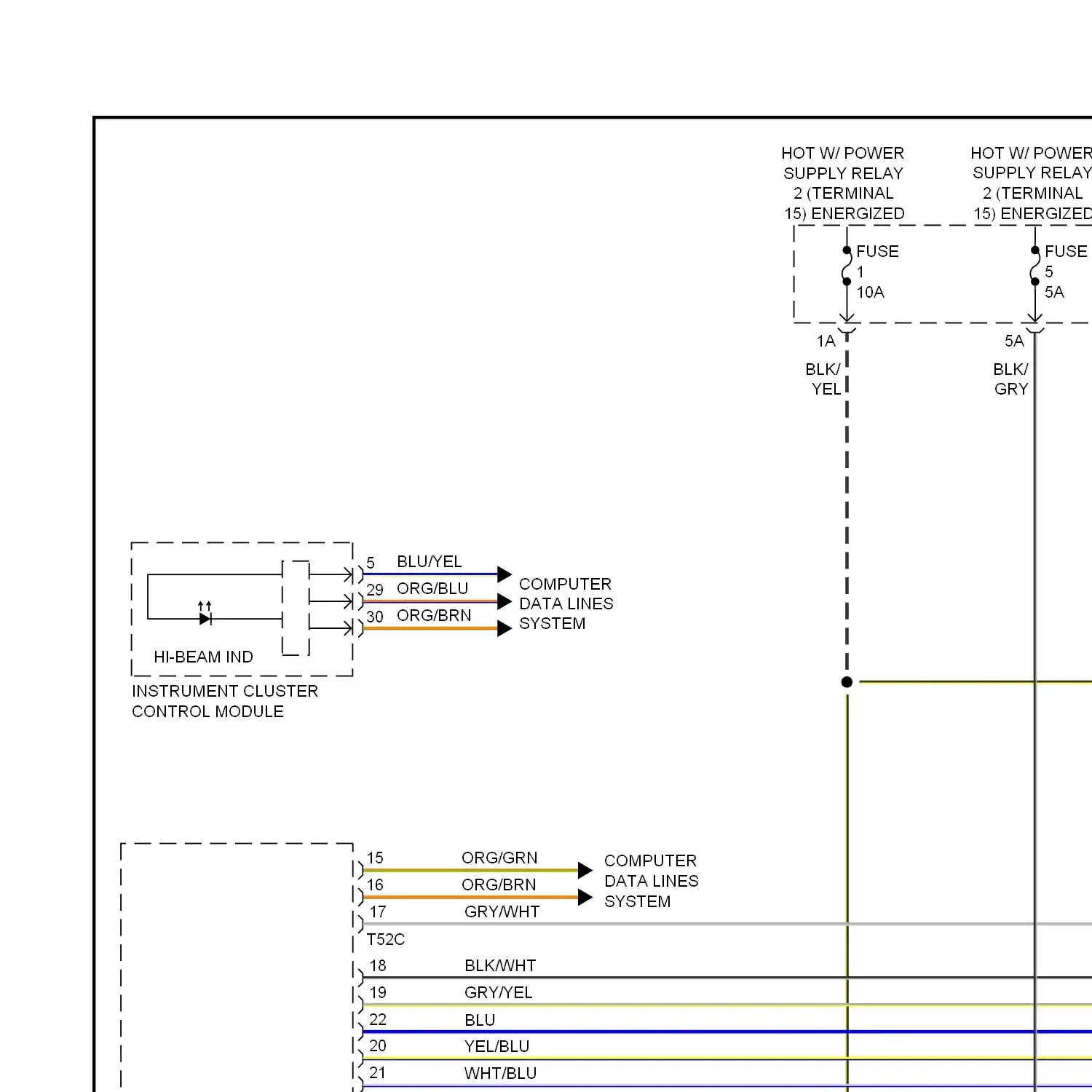Select the FUSE 5 5A label
Viewport: 1092px width, 1092px height.
(1066, 272)
